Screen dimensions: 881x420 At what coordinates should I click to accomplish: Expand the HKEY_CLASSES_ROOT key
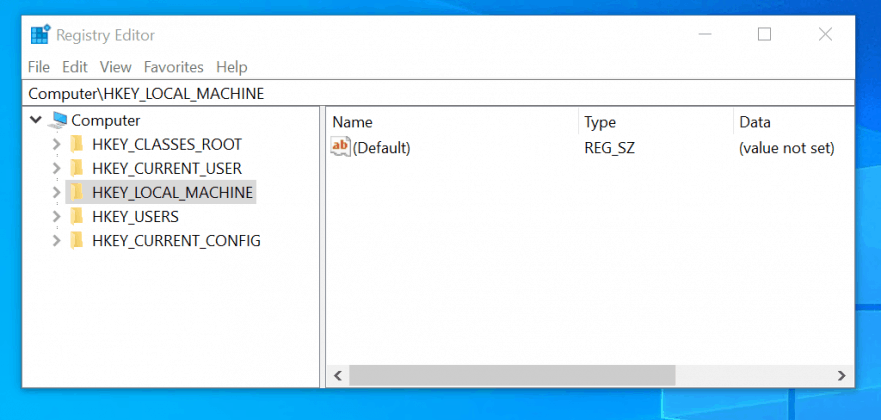pos(56,144)
